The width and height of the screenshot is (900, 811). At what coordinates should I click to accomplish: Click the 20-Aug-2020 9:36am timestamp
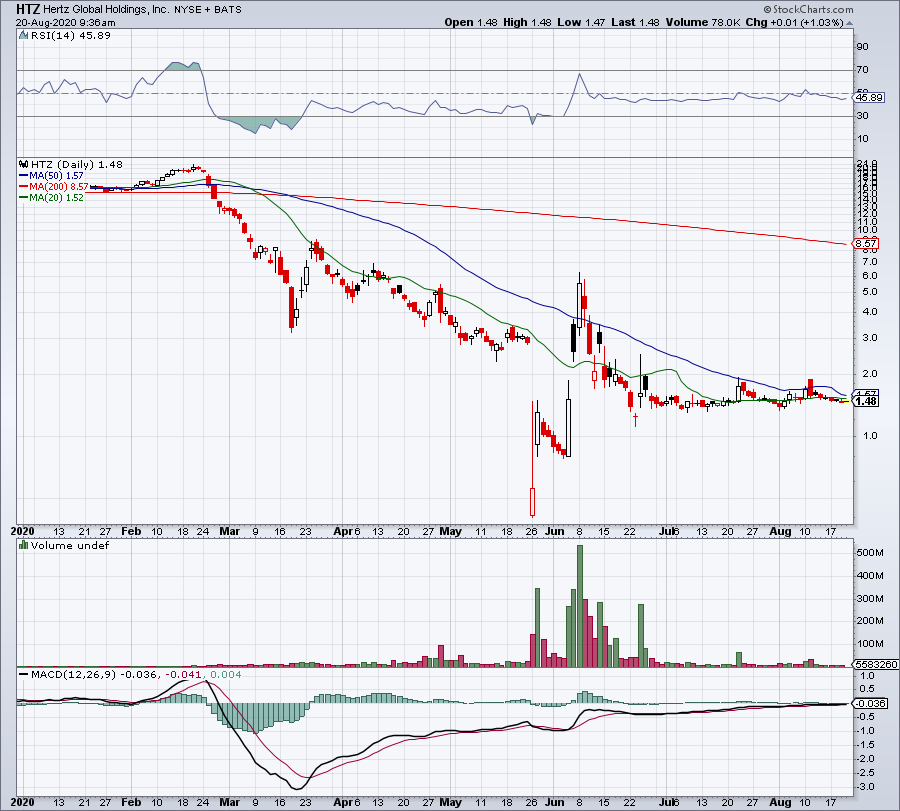point(65,23)
